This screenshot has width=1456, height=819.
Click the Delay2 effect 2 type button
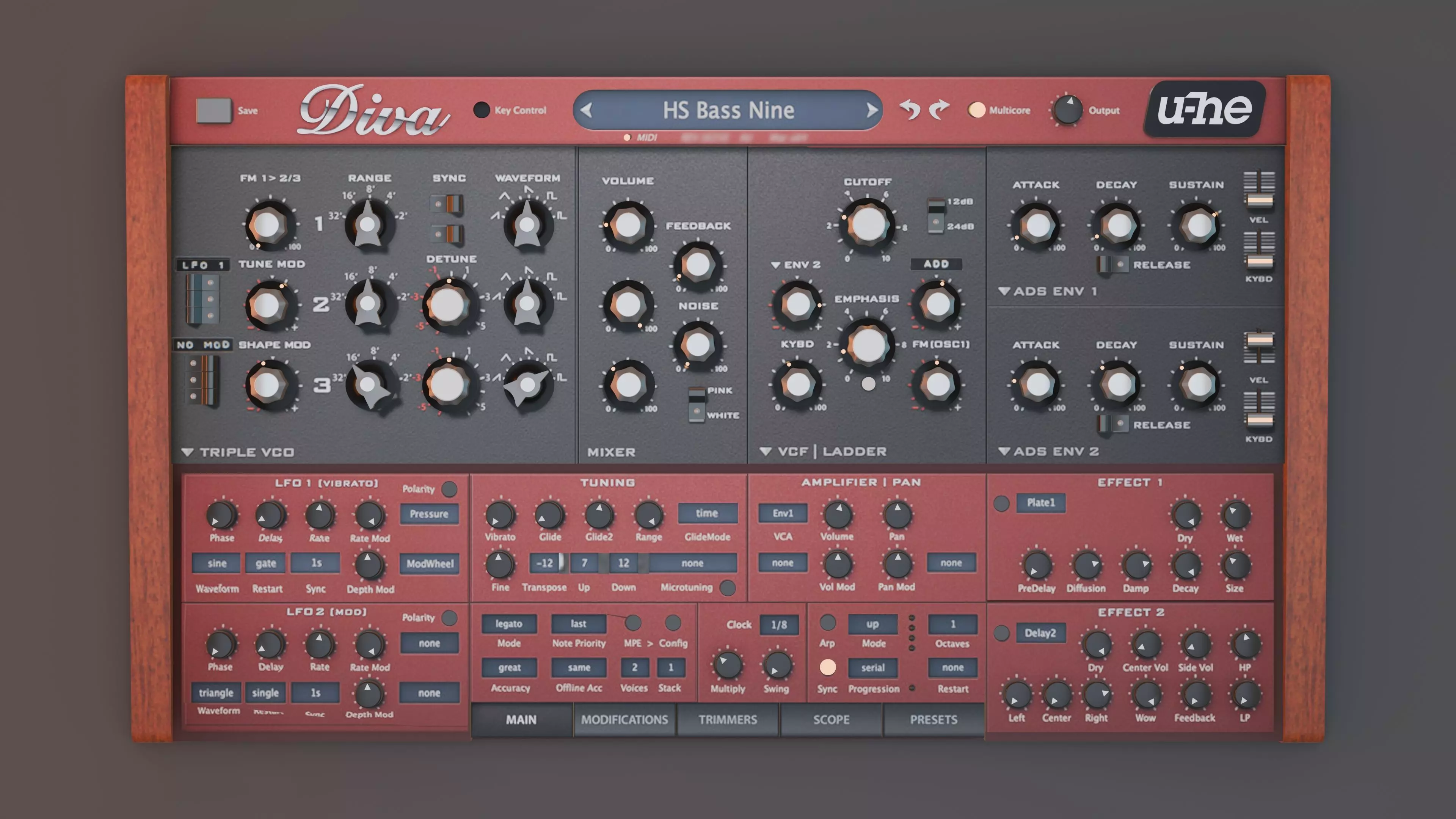[1040, 633]
